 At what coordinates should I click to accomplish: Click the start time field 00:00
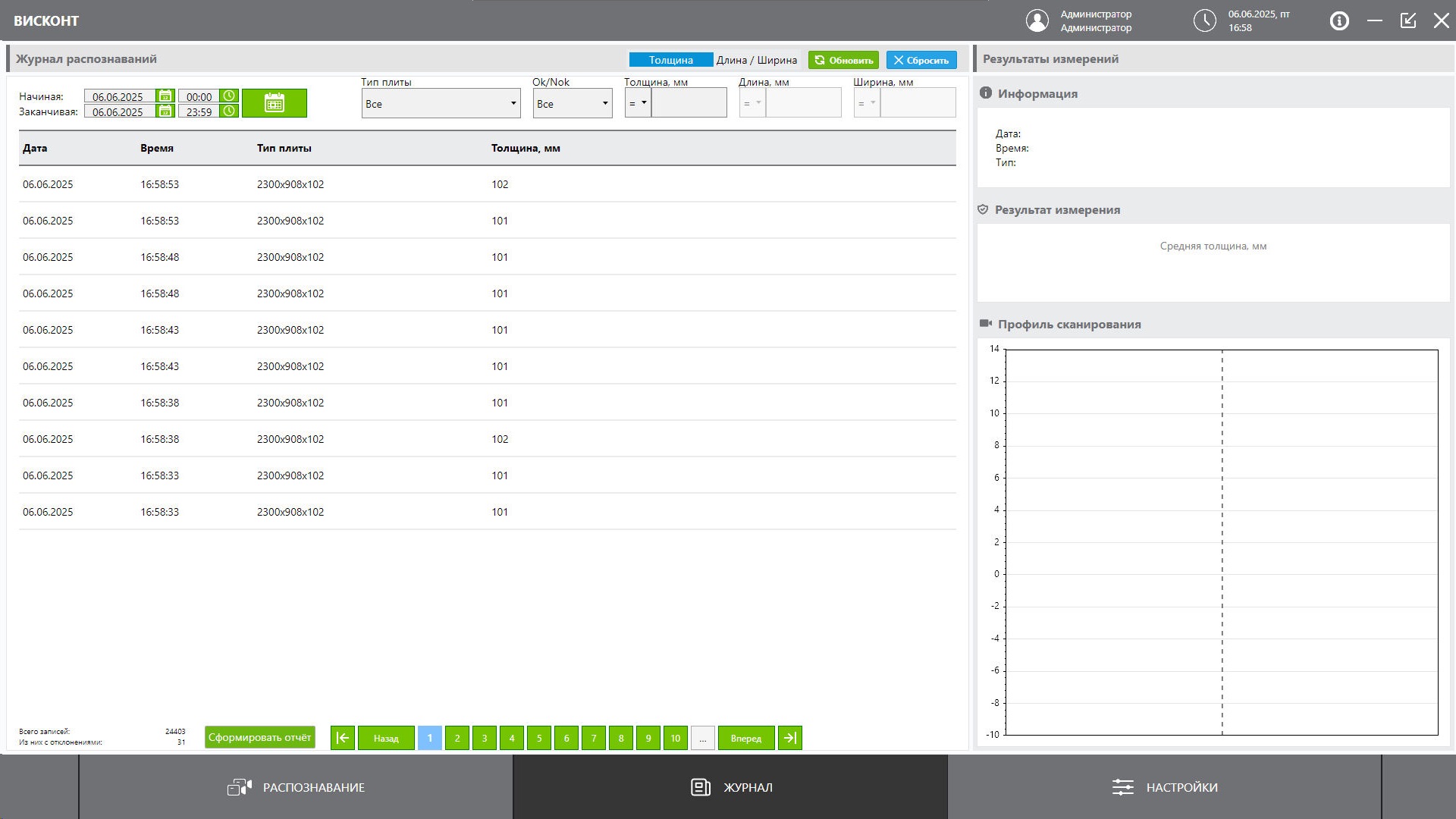tap(199, 96)
